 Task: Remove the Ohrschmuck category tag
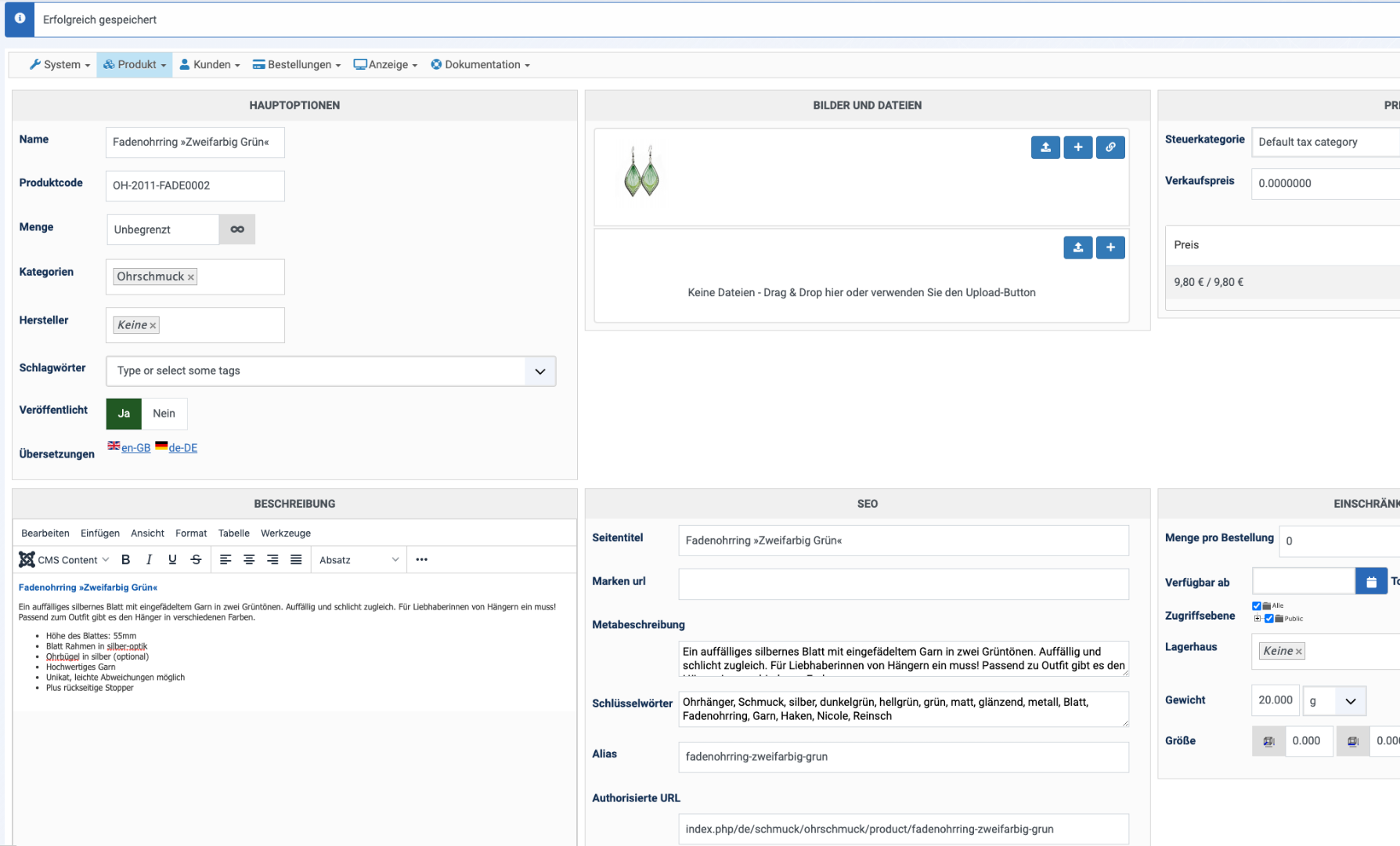pyautogui.click(x=191, y=277)
